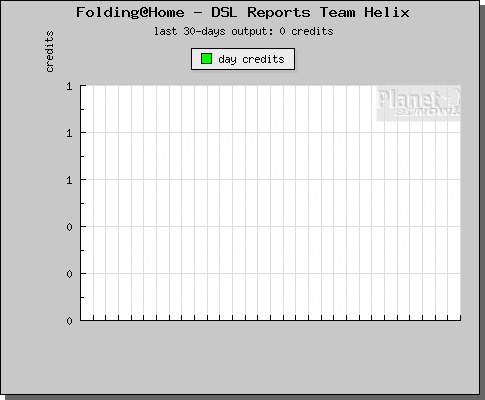
Task: Click the Planet 3DNow watermark logo
Action: pos(419,103)
